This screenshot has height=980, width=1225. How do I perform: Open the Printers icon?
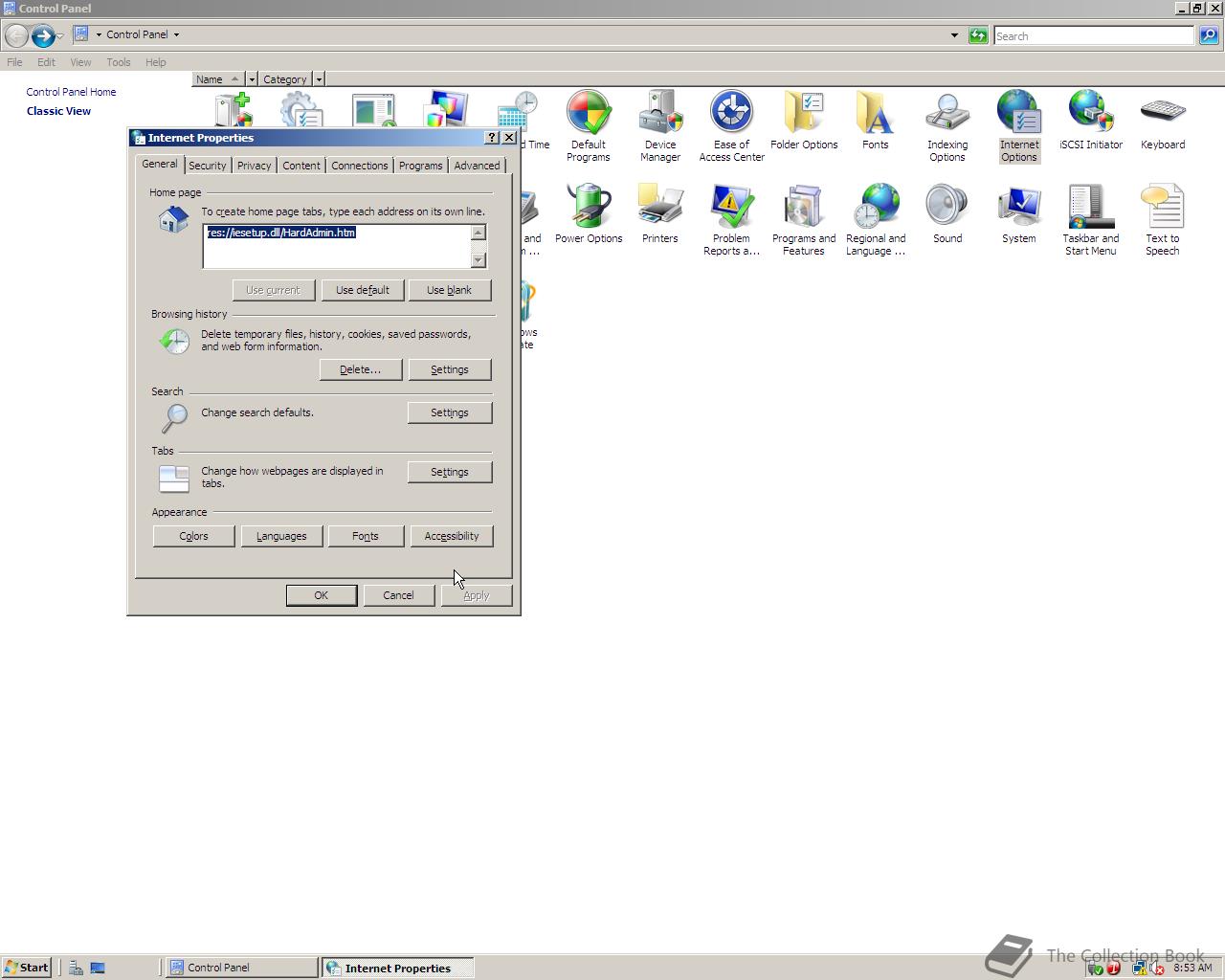pos(659,213)
